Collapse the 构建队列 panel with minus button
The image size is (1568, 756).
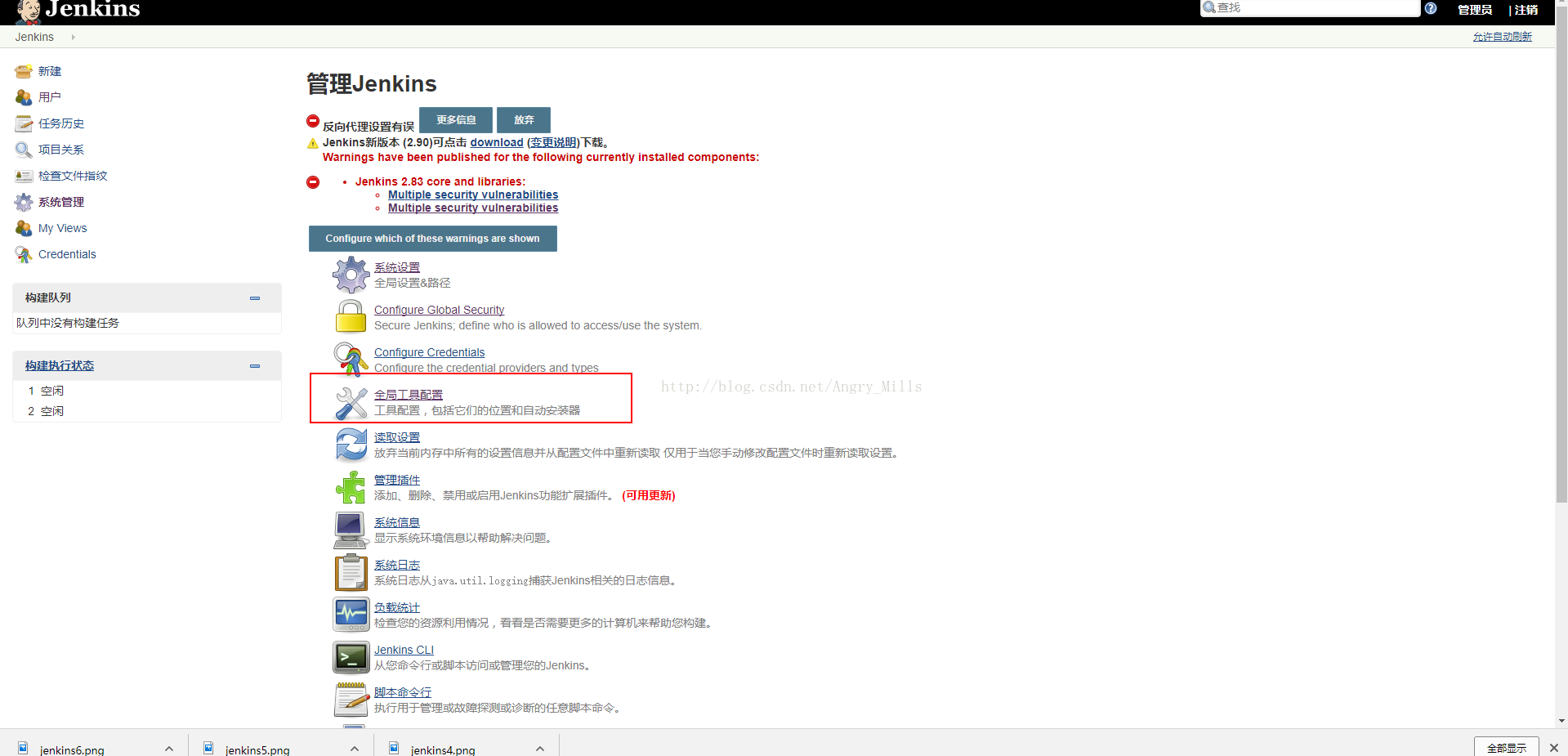pos(255,298)
